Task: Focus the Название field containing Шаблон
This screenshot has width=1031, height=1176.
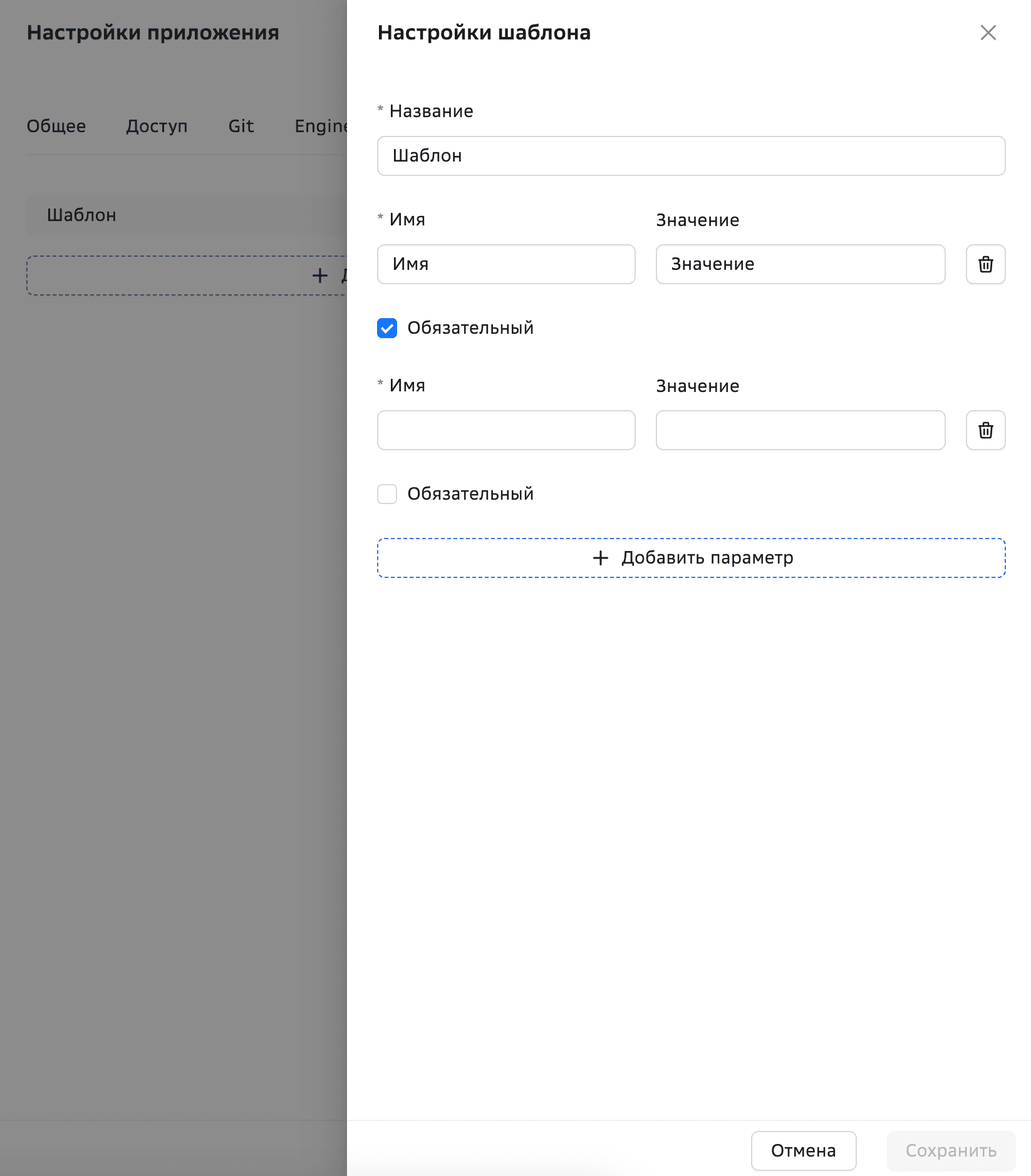Action: tap(691, 156)
